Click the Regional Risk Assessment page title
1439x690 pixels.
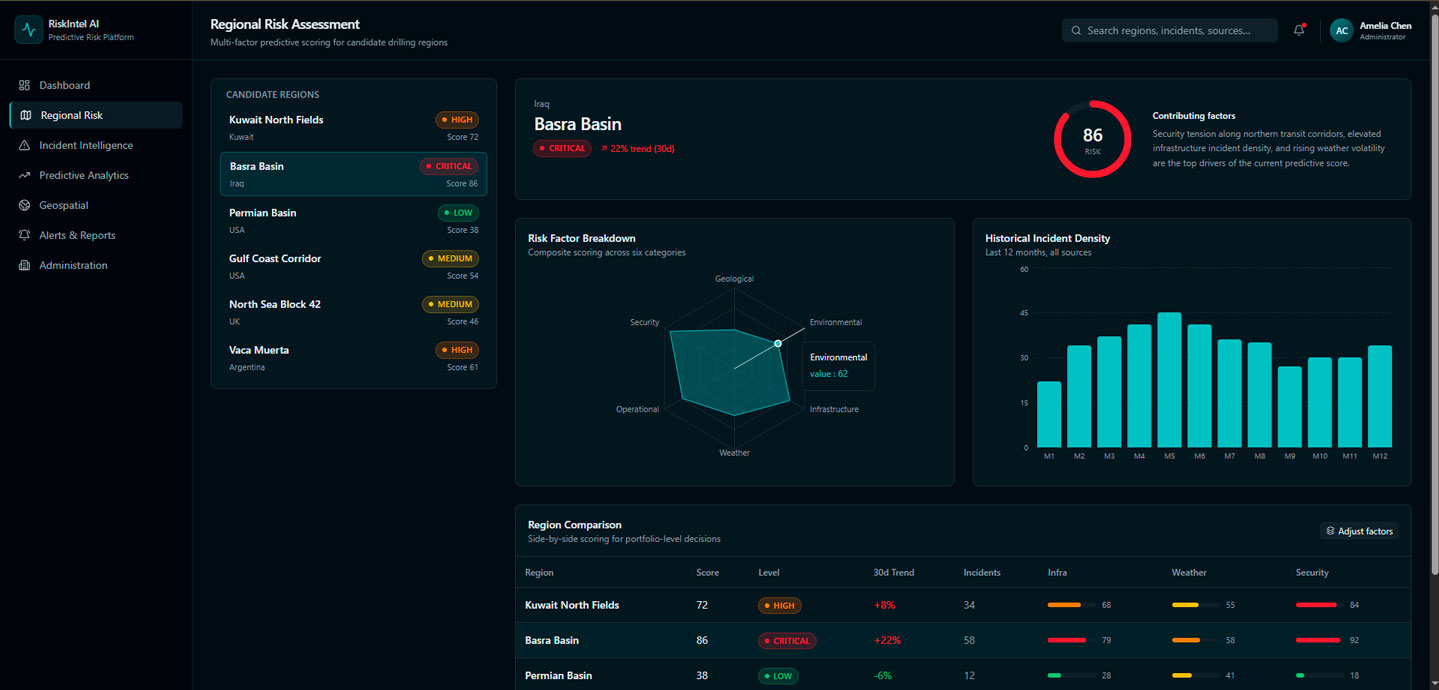pyautogui.click(x=285, y=24)
